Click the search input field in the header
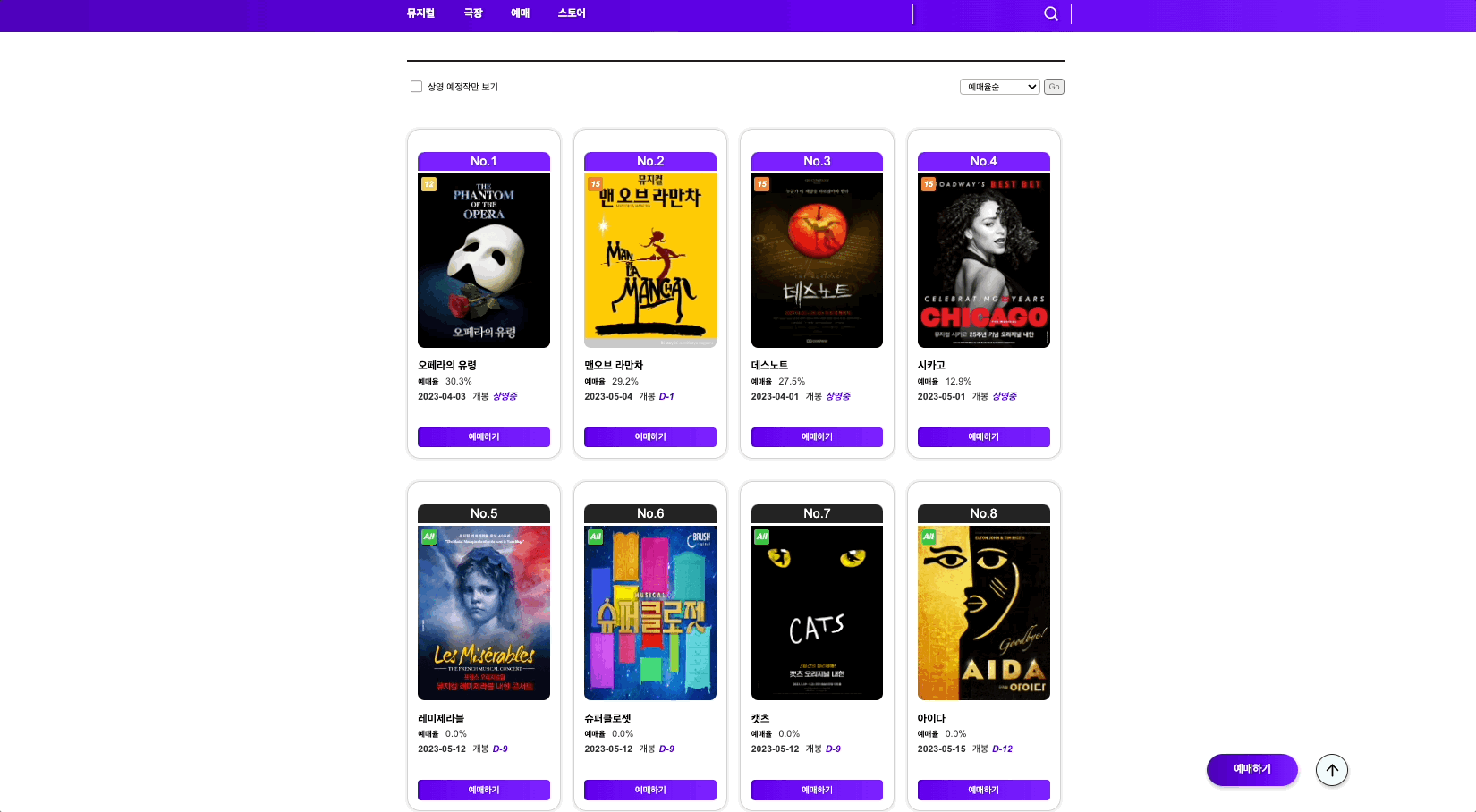Image resolution: width=1476 pixels, height=812 pixels. 975,13
